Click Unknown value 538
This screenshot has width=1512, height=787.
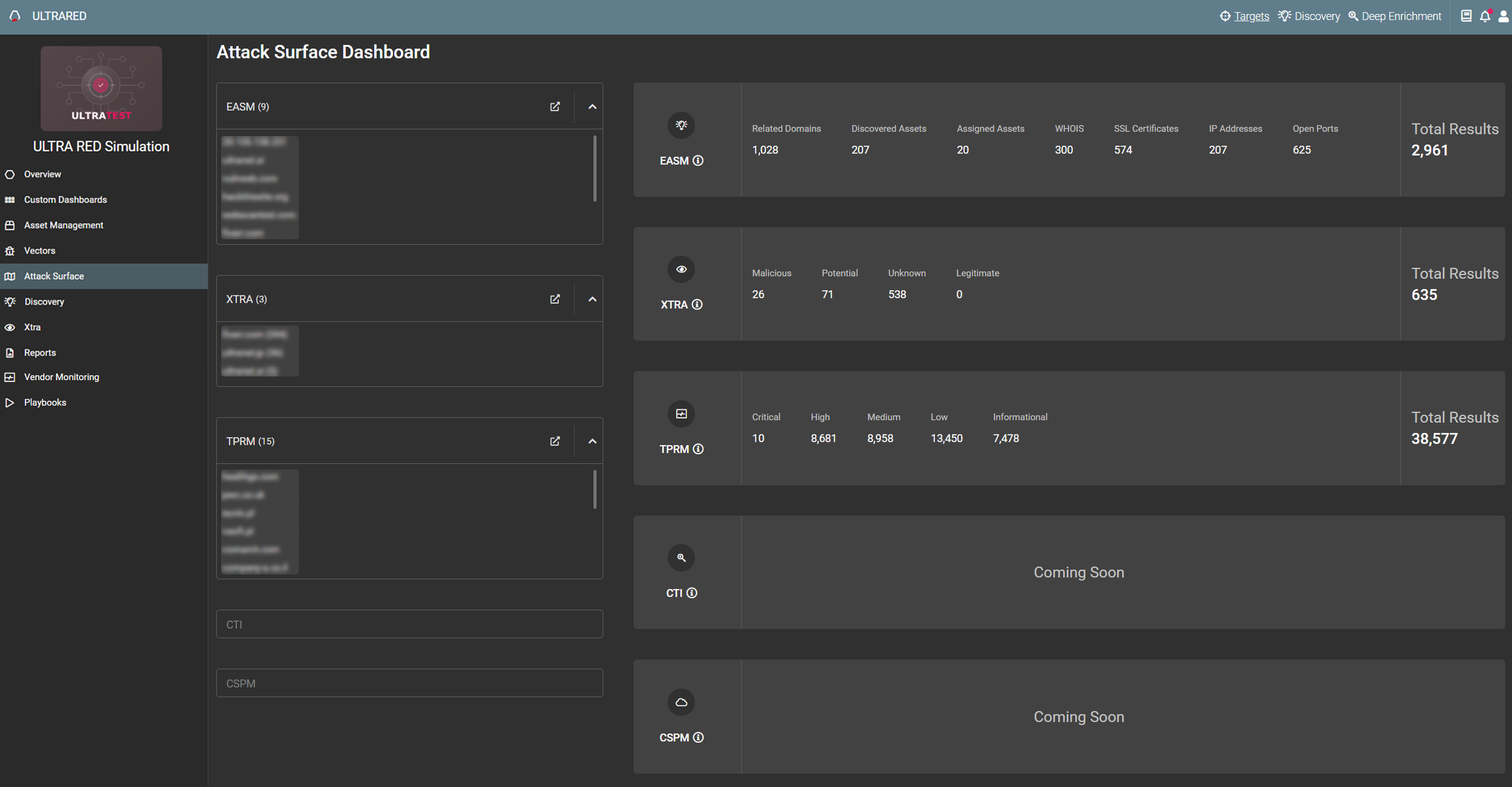click(897, 295)
